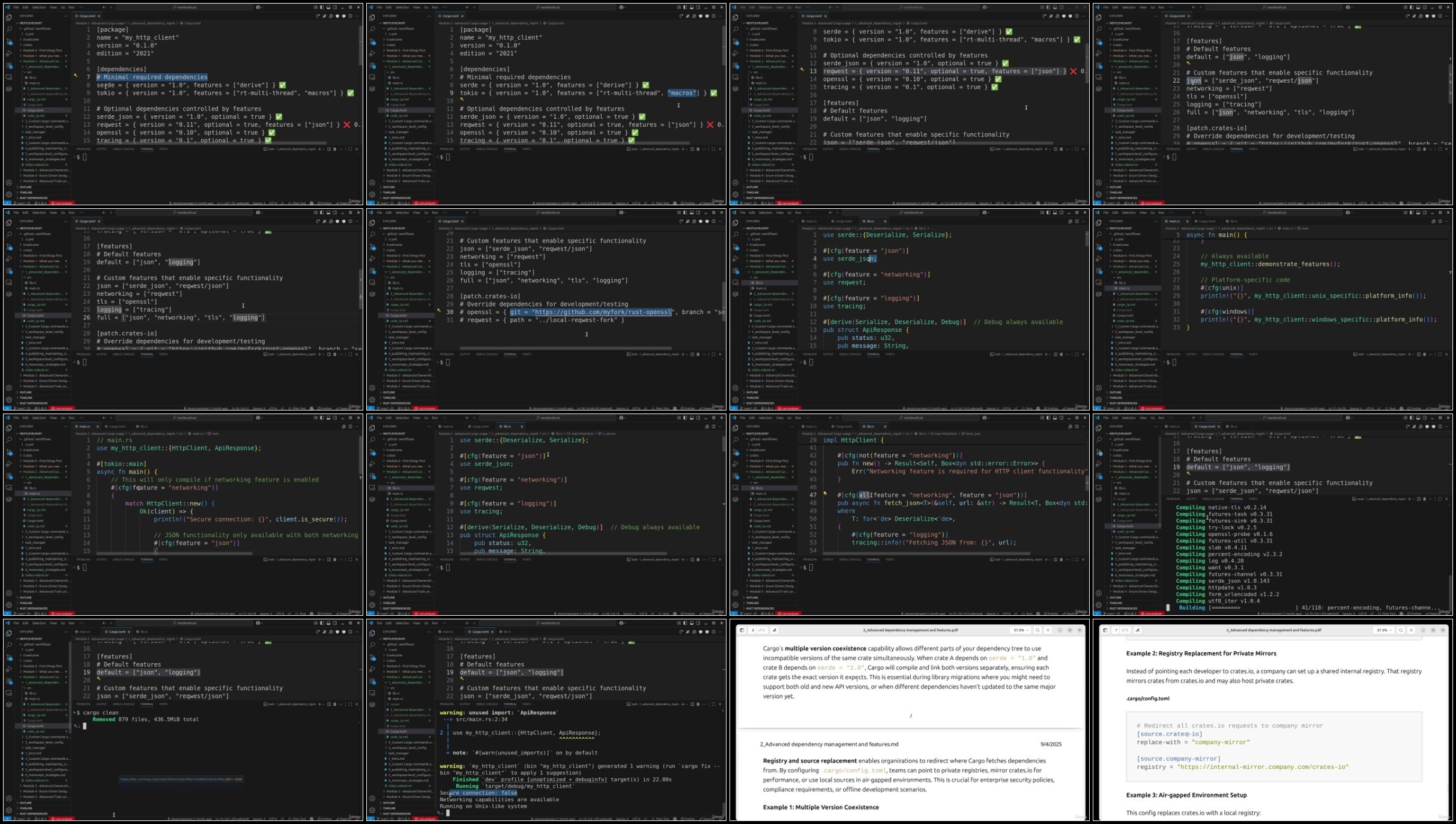Click pen annotate icon in "Example 2: Registry Replacement" PDF
Screen dimensions: 1456x824
1138,630
